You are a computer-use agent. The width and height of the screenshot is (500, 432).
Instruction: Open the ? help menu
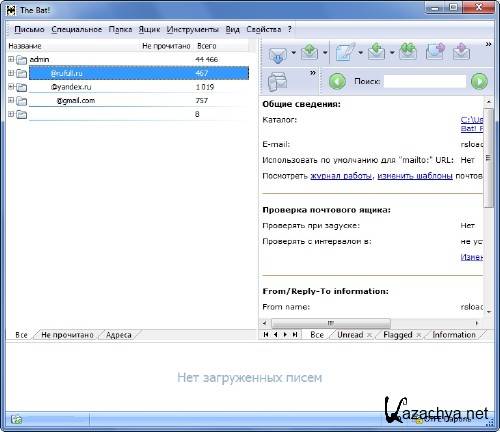click(290, 29)
